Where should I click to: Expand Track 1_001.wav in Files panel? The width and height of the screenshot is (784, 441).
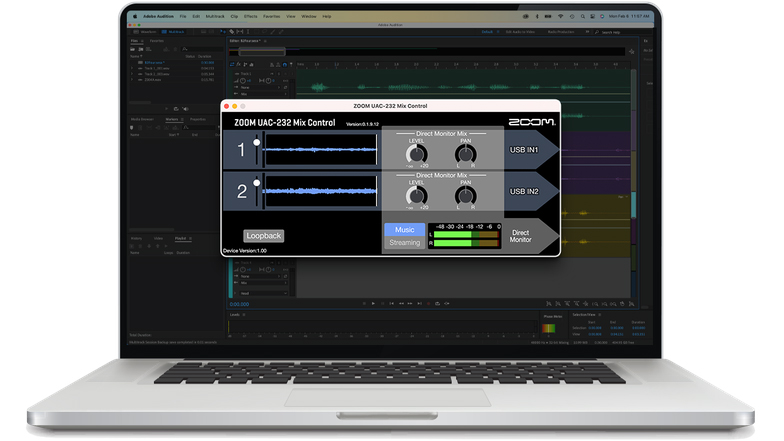132,68
